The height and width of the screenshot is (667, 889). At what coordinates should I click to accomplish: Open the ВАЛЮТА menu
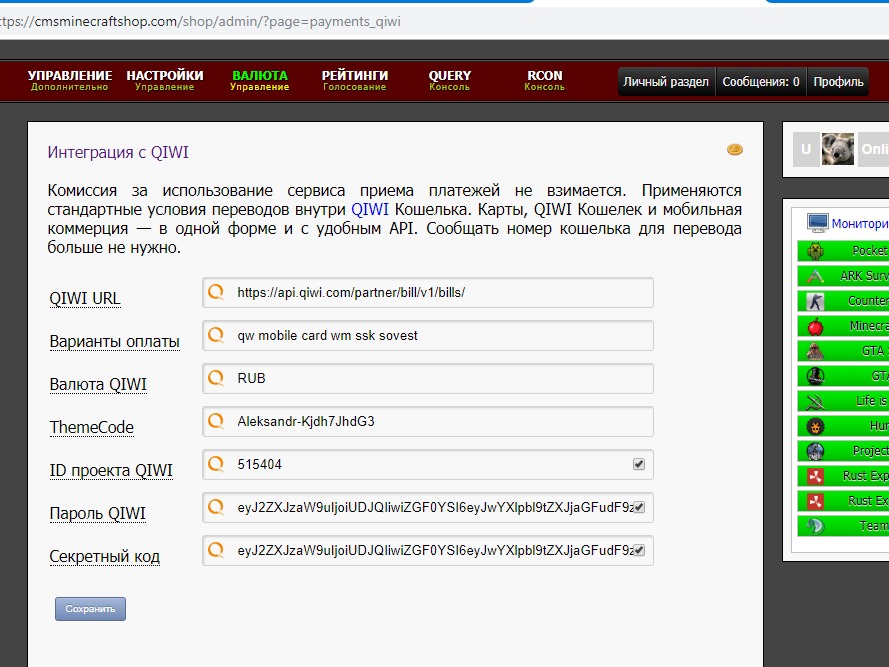(259, 80)
